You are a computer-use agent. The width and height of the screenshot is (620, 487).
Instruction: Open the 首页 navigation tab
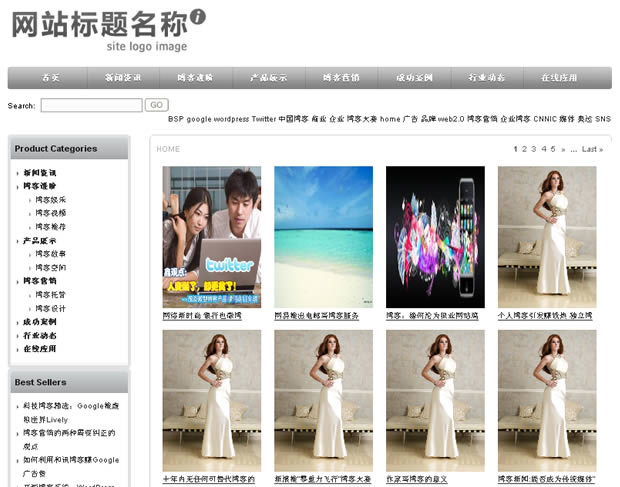point(51,77)
